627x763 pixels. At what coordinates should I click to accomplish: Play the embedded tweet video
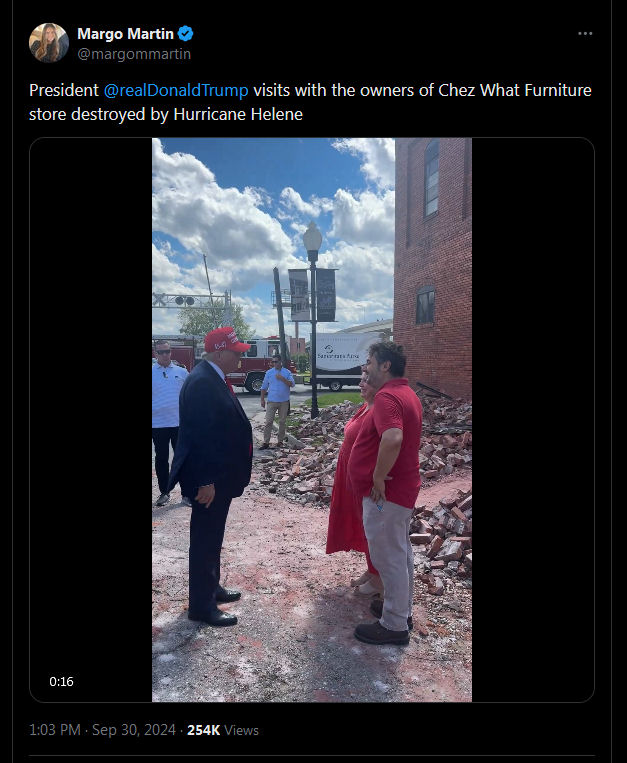pos(312,419)
